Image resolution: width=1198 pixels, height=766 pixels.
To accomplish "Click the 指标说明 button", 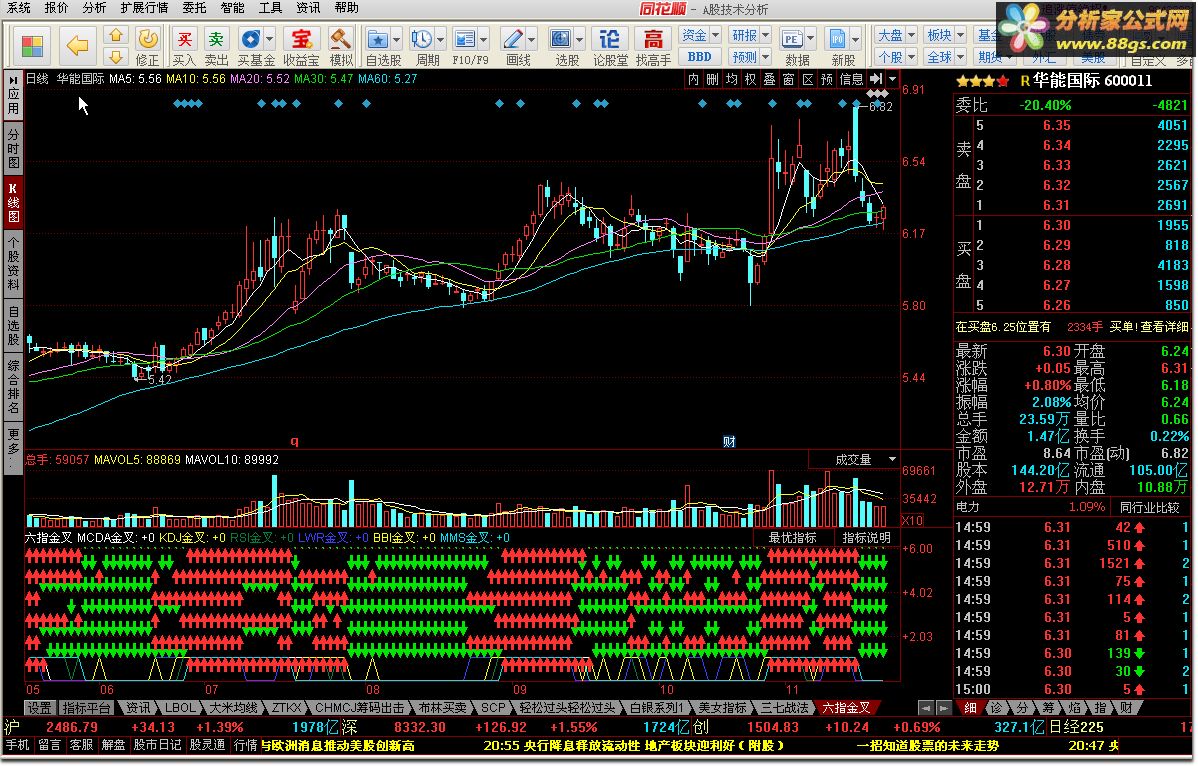I will (x=866, y=538).
